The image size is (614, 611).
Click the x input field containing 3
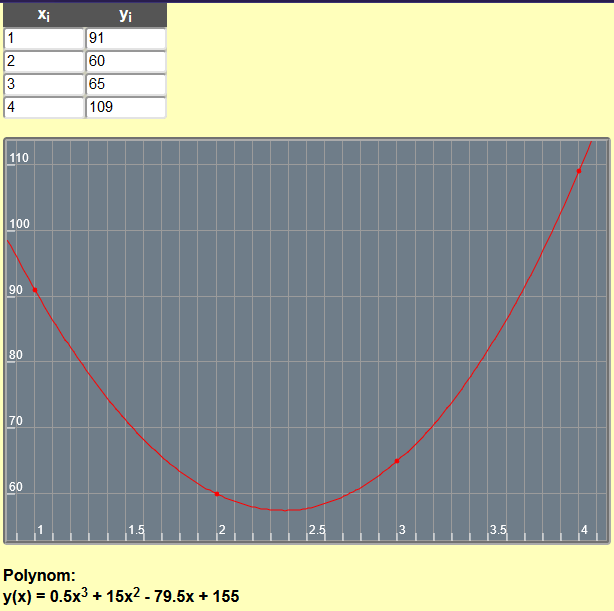[44, 84]
